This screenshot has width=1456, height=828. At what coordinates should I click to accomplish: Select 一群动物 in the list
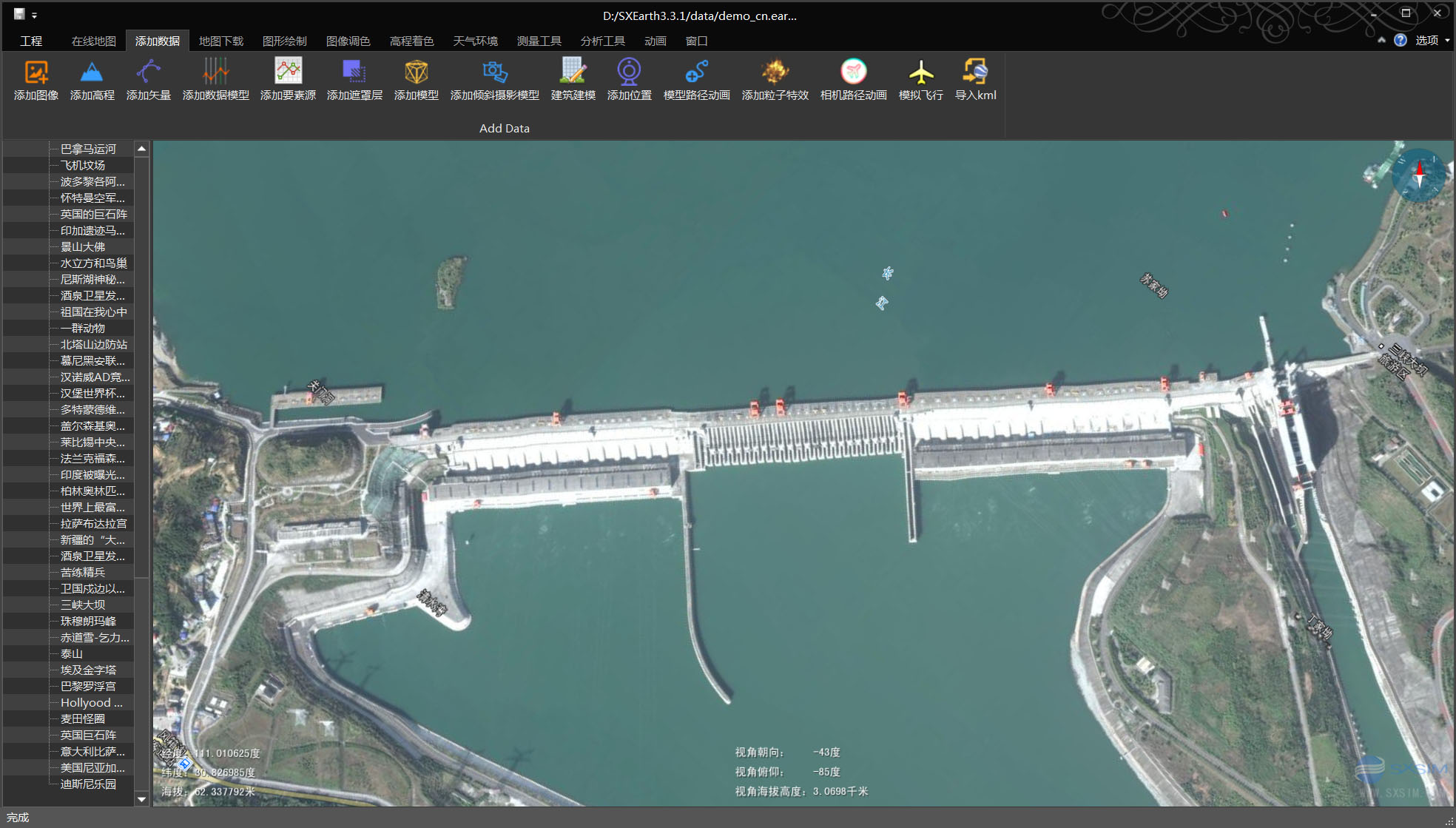point(83,328)
